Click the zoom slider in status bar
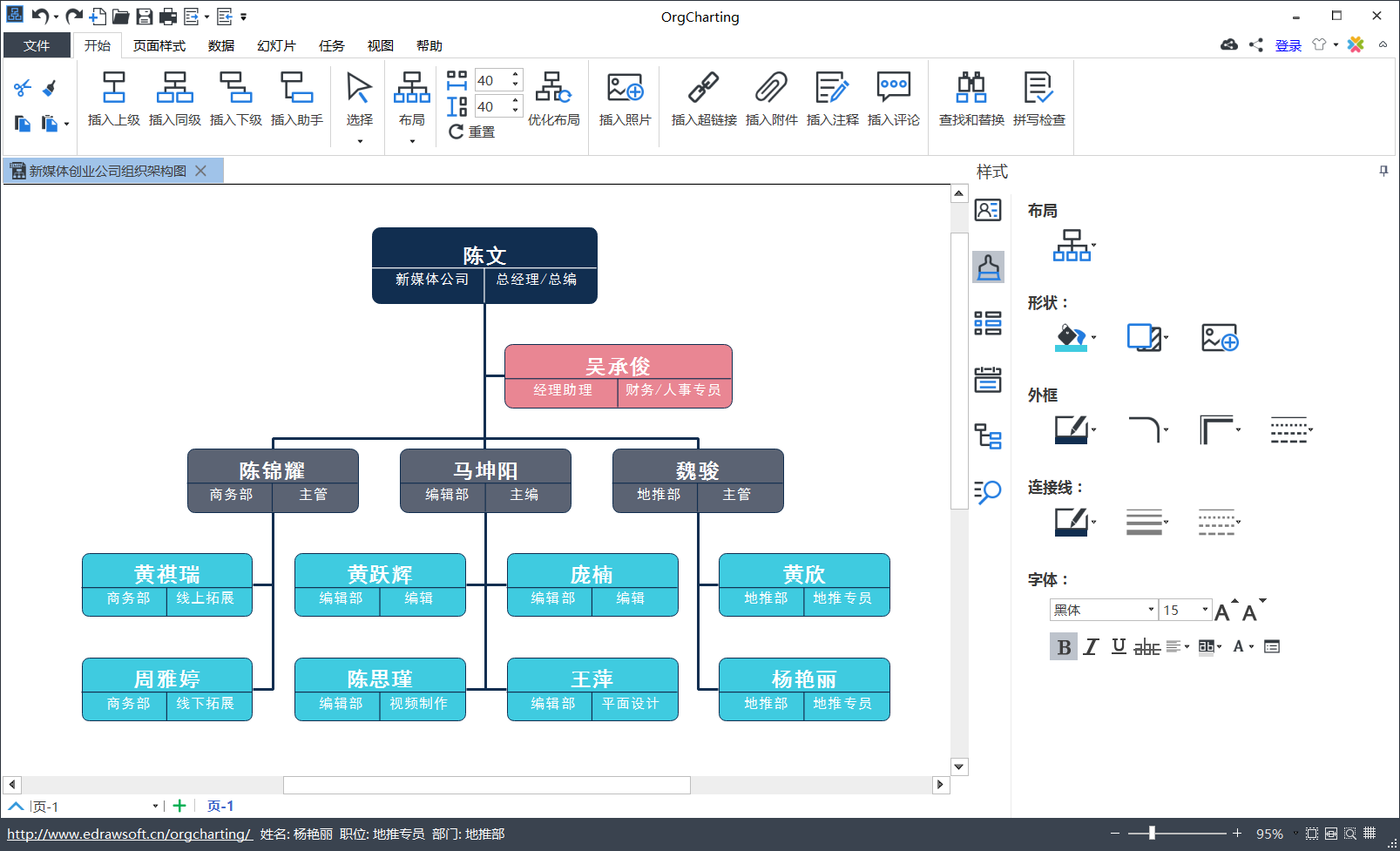Viewport: 1400px width, 851px height. click(1152, 834)
